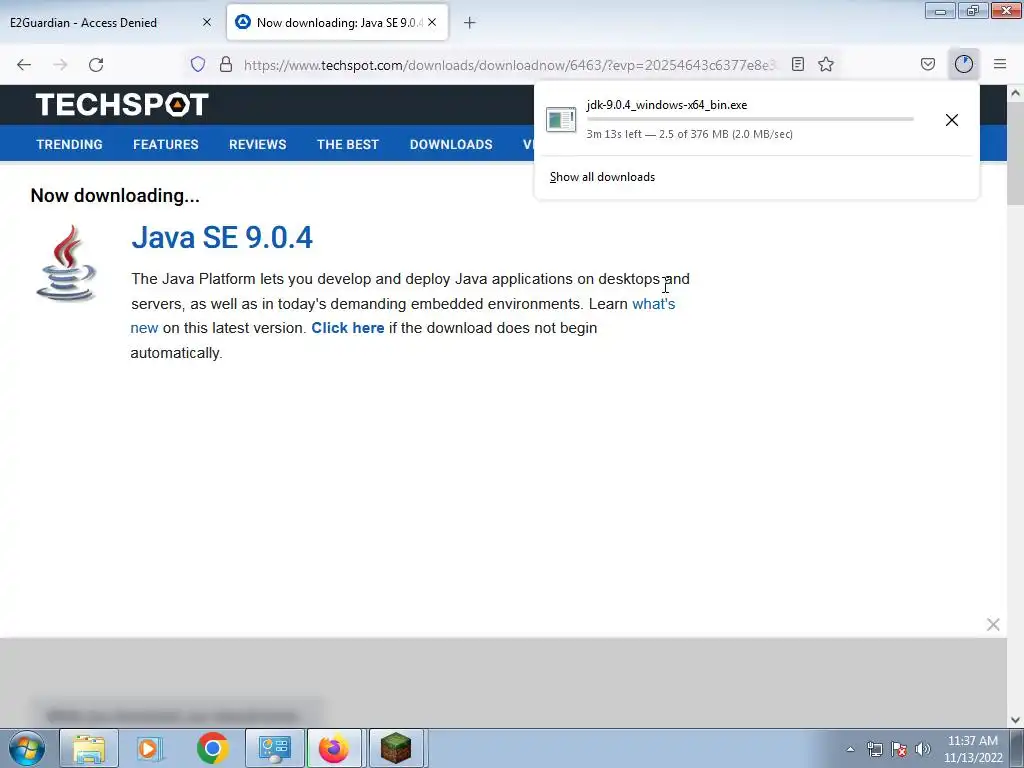Click the network tray icon
Viewport: 1024px width, 768px height.
click(x=874, y=749)
